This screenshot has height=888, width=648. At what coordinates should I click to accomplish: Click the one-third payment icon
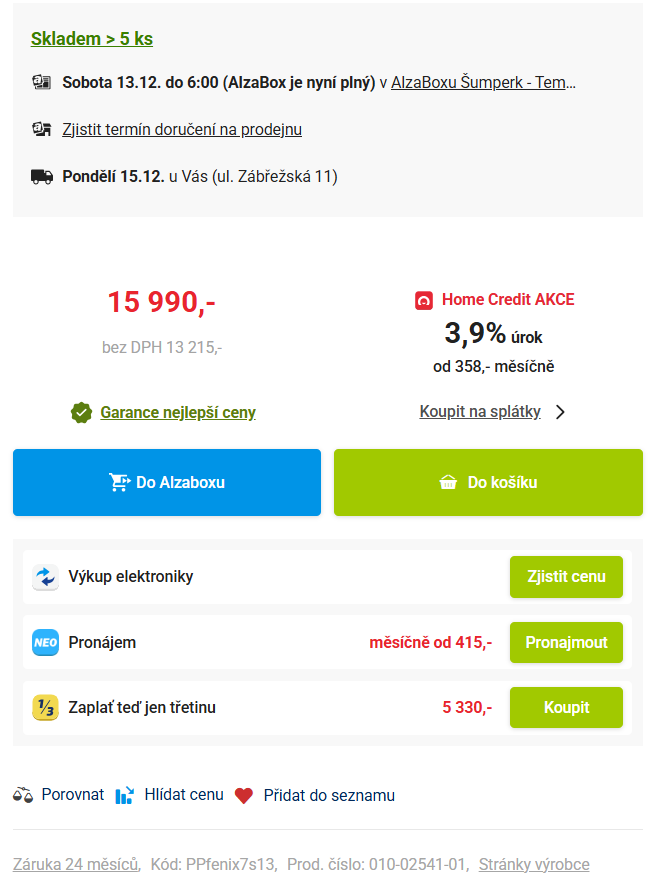45,708
